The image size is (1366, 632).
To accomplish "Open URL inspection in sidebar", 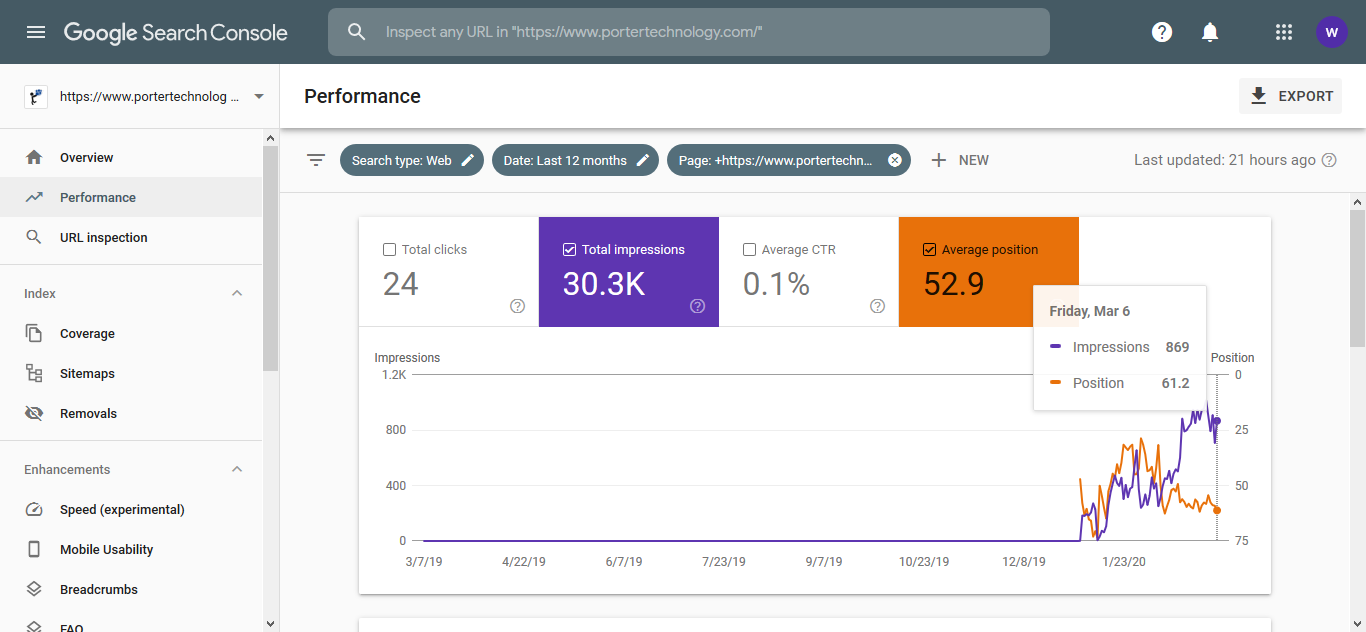I will click(x=131, y=237).
